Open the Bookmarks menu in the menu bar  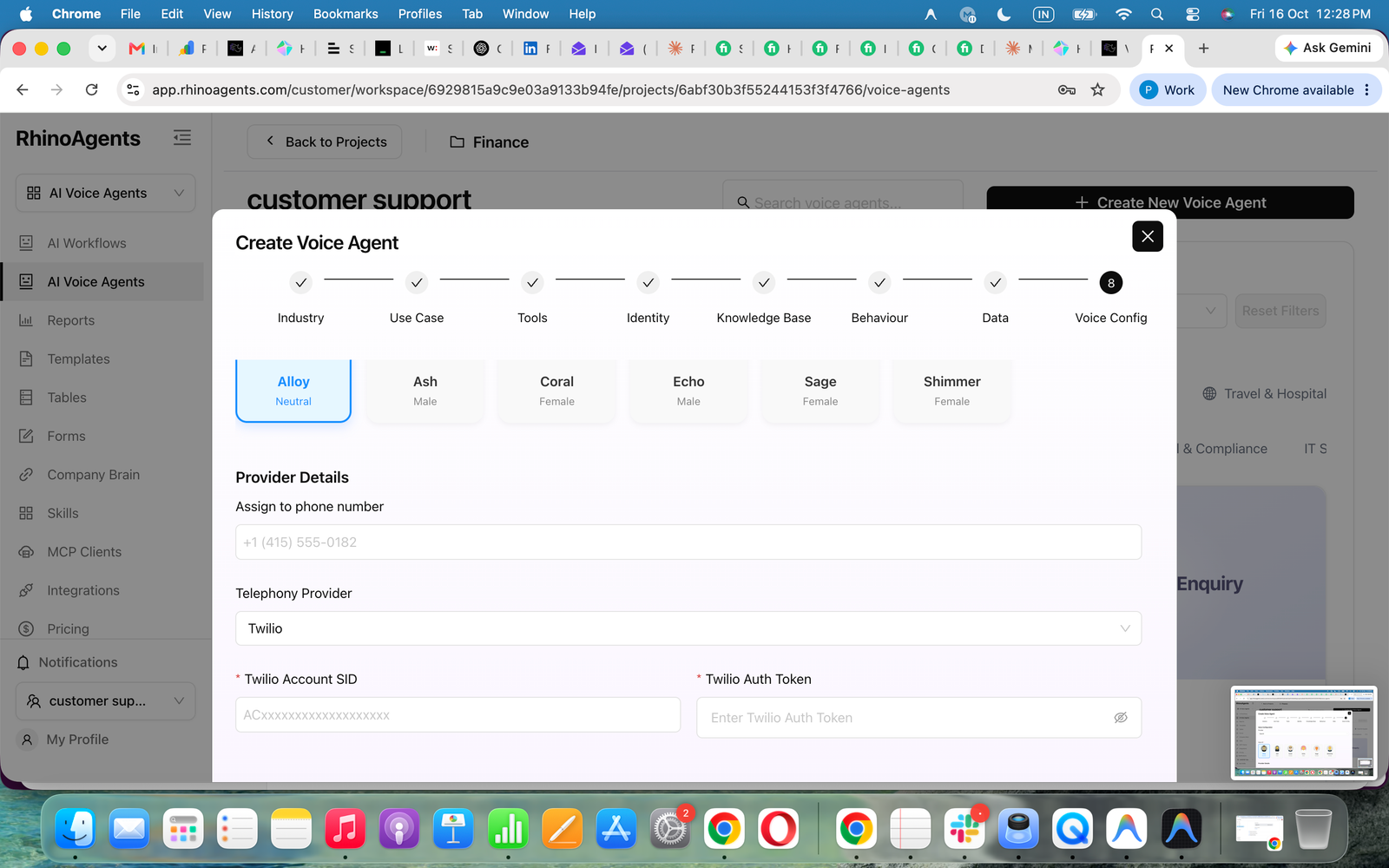pos(346,14)
